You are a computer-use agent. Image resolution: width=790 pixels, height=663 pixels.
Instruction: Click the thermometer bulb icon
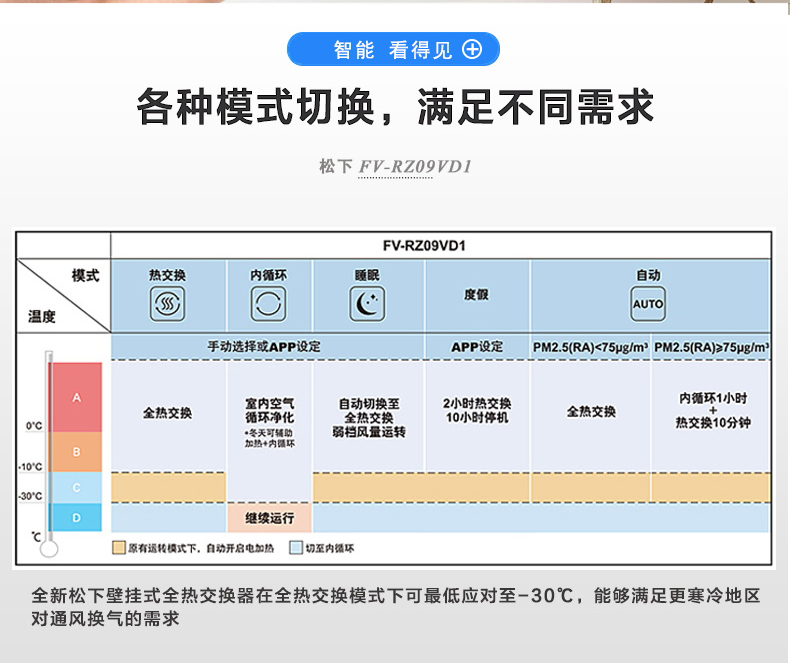coord(49,548)
